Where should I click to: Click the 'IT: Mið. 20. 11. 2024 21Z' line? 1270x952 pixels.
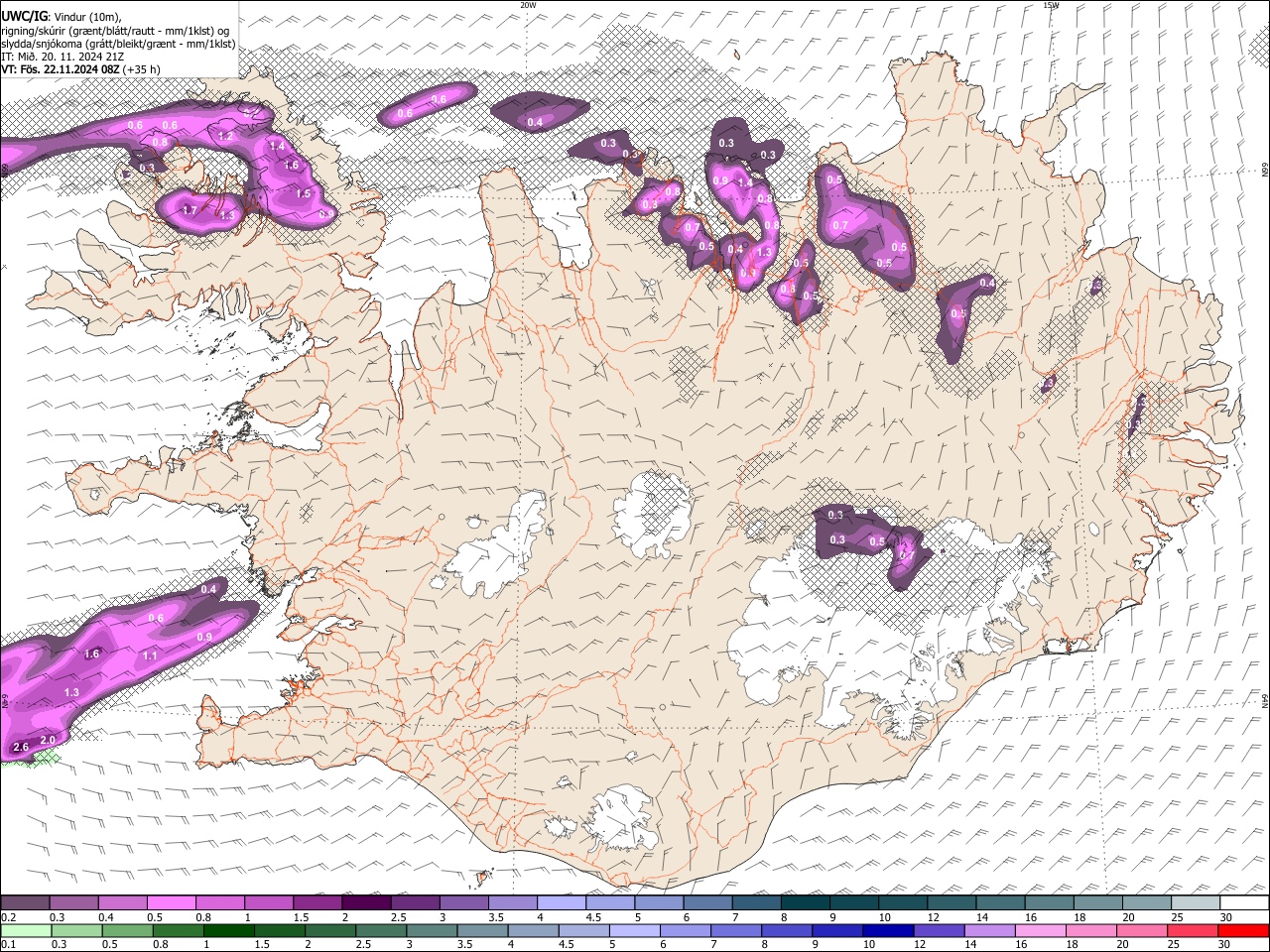[x=63, y=57]
